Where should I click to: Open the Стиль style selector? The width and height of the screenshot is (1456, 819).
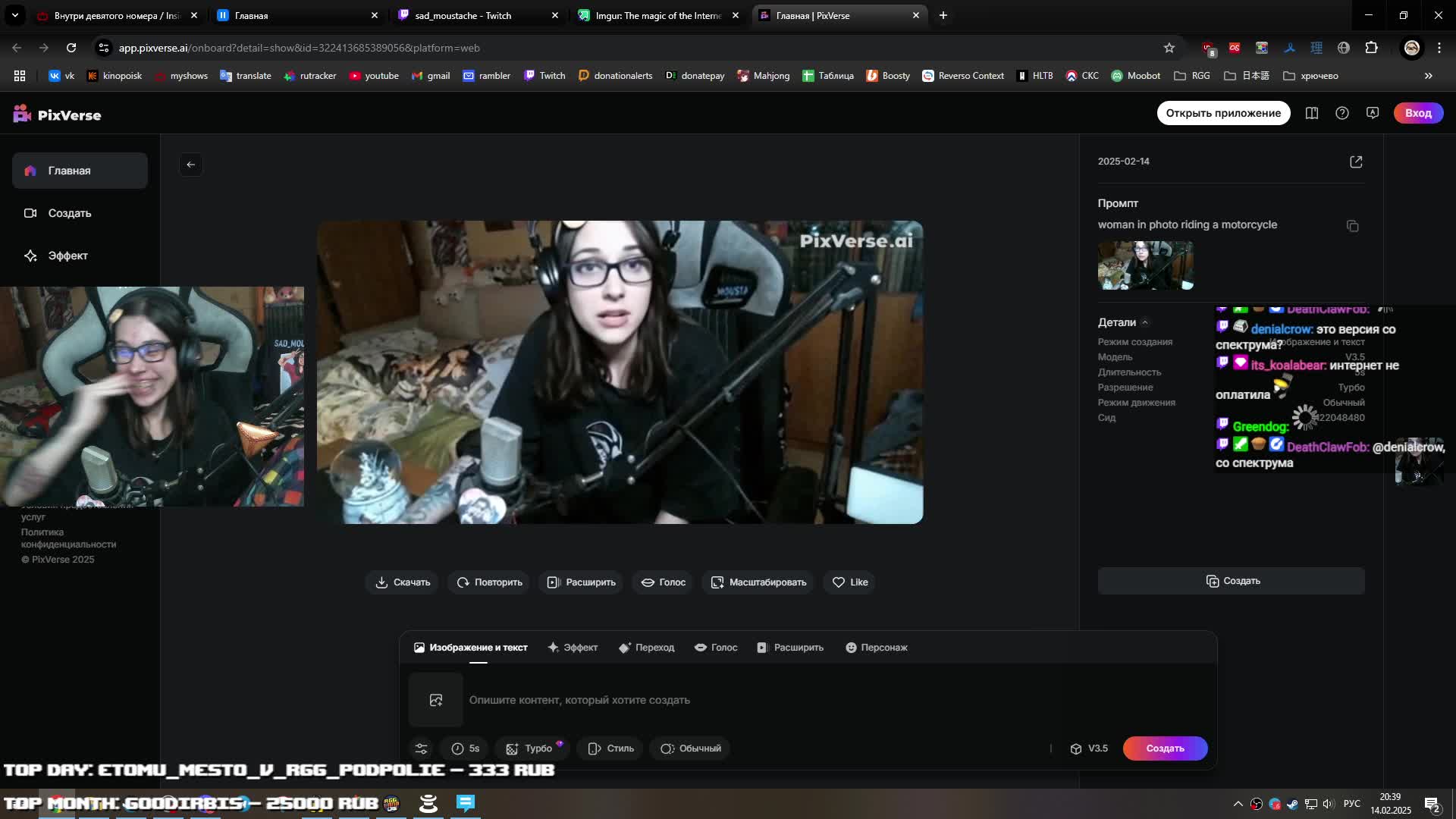tap(611, 748)
